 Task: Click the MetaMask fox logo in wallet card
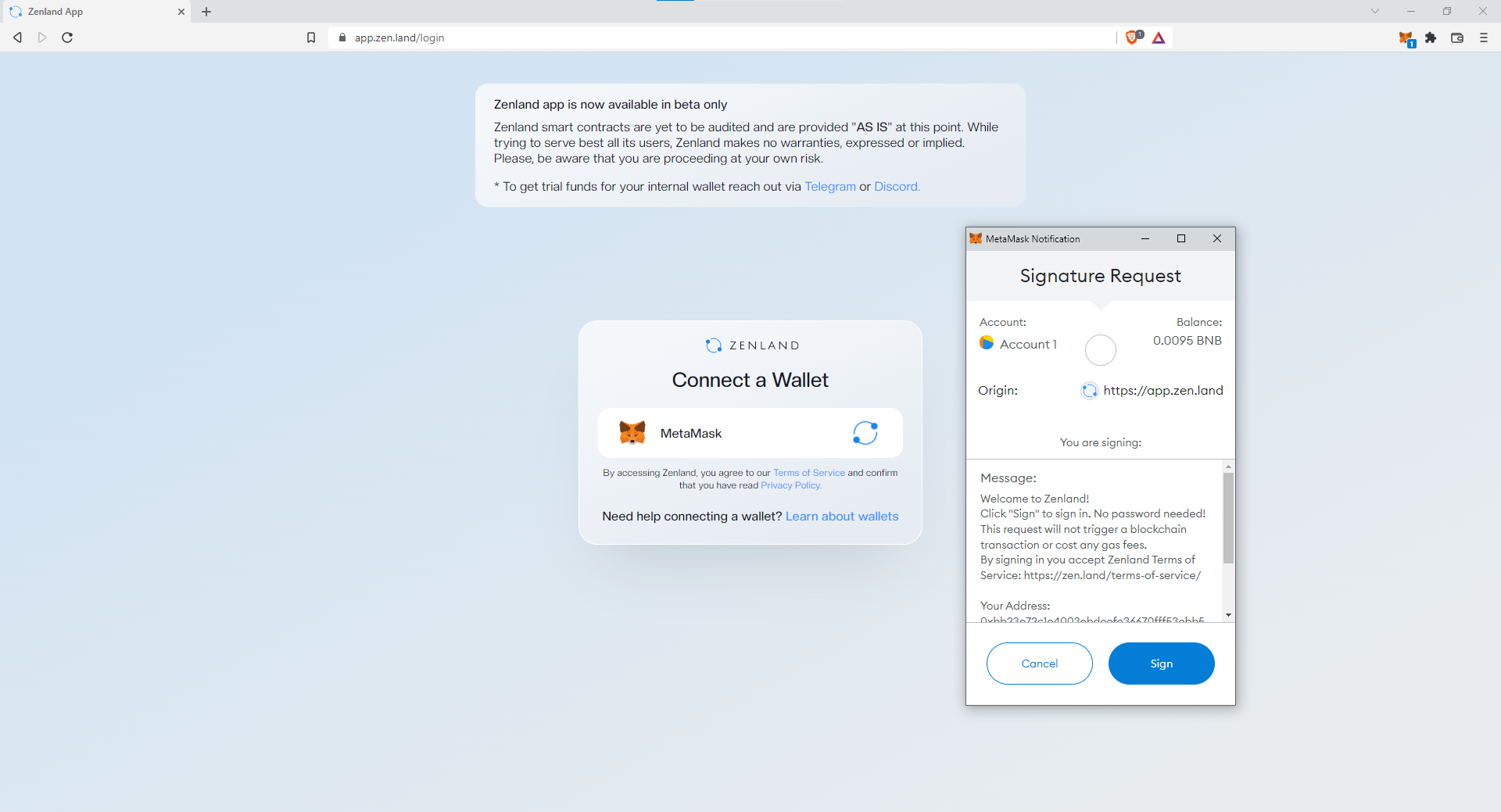pyautogui.click(x=632, y=432)
